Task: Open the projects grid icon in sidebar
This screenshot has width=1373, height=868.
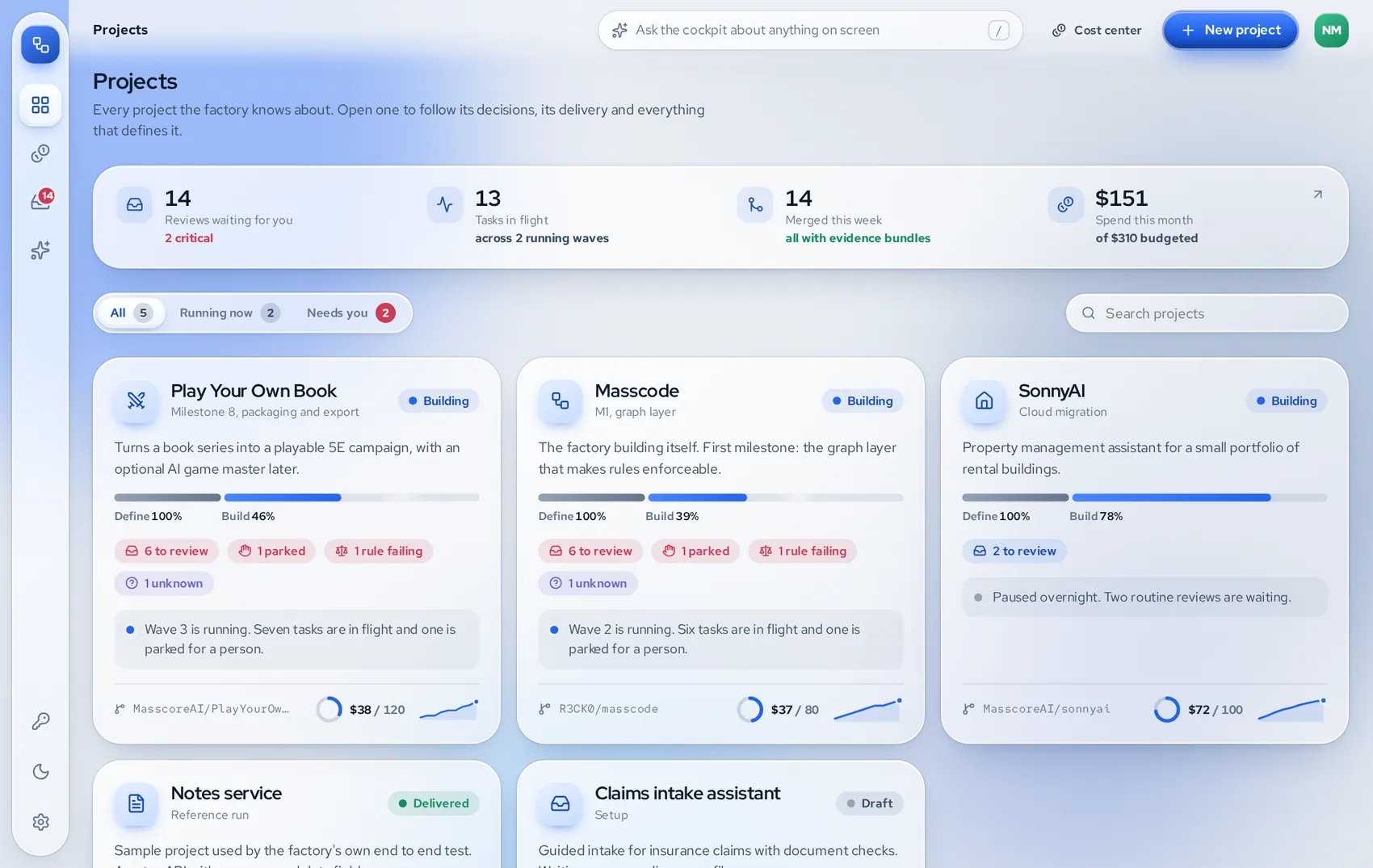Action: pos(40,105)
